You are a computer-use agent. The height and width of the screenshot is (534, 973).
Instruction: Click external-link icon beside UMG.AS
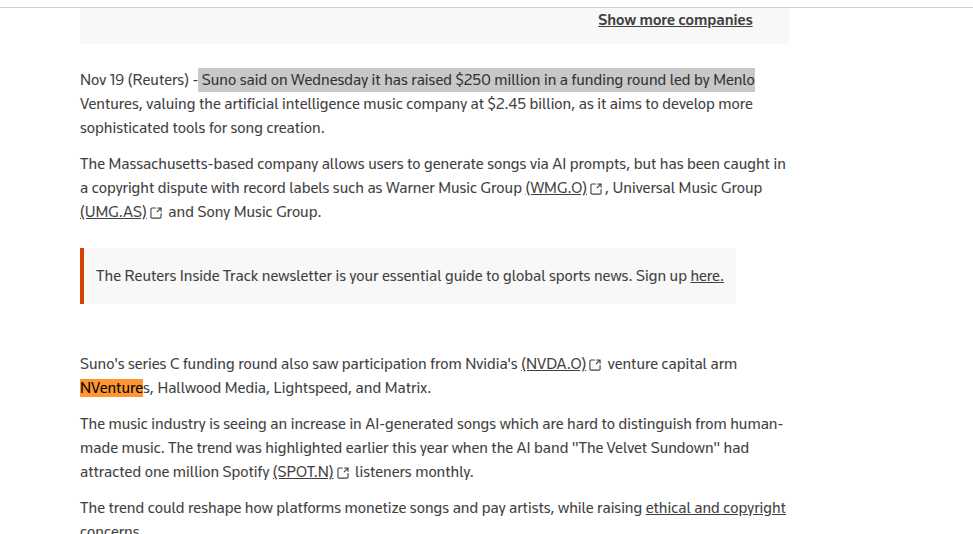pos(156,213)
